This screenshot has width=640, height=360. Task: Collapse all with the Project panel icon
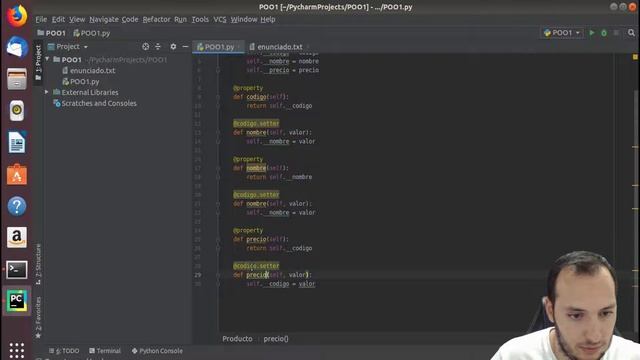click(x=158, y=47)
